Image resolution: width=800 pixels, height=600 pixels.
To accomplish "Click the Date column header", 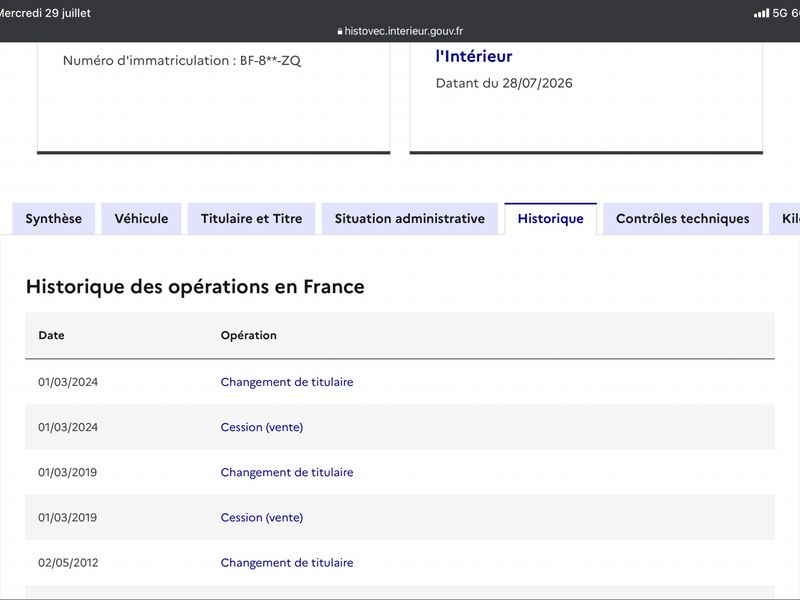I will [x=52, y=335].
